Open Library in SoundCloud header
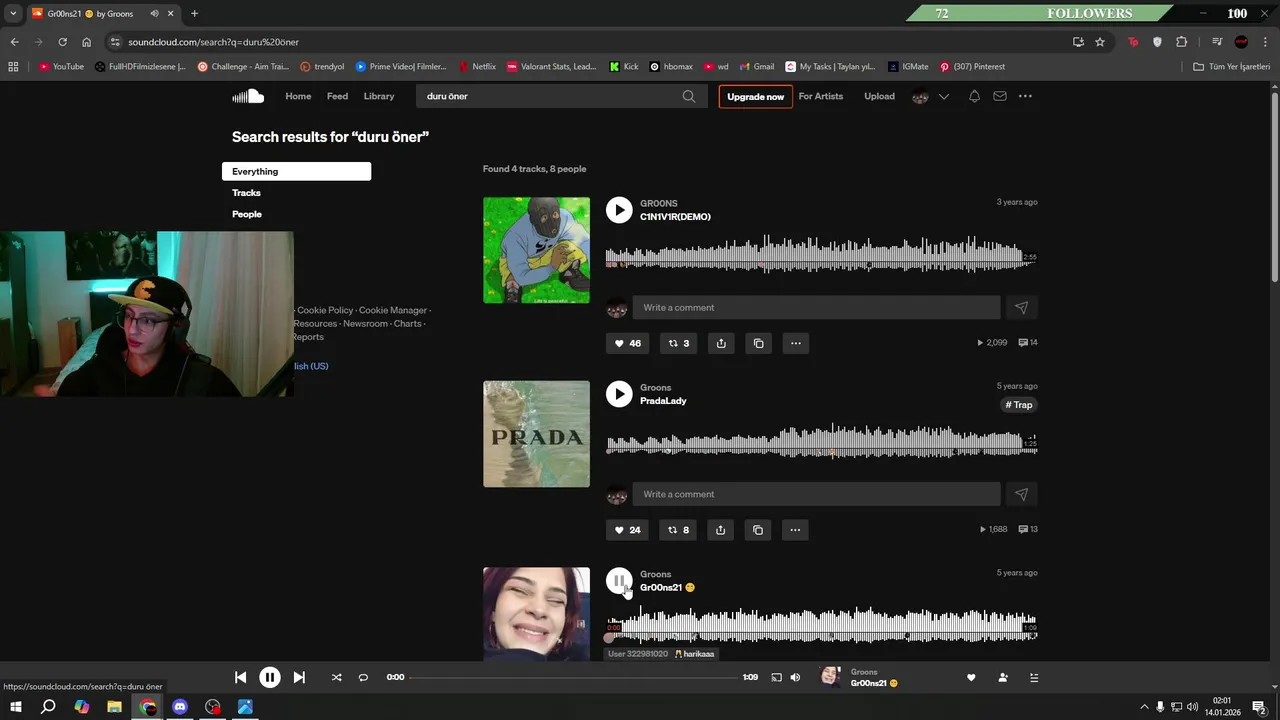The height and width of the screenshot is (720, 1280). pos(379,96)
